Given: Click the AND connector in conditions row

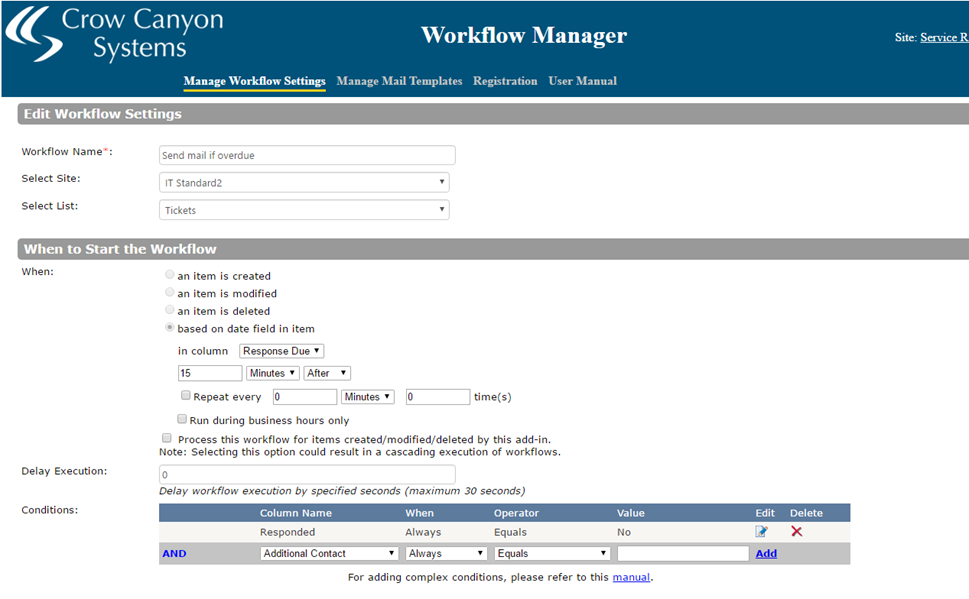Looking at the screenshot, I should pos(174,553).
